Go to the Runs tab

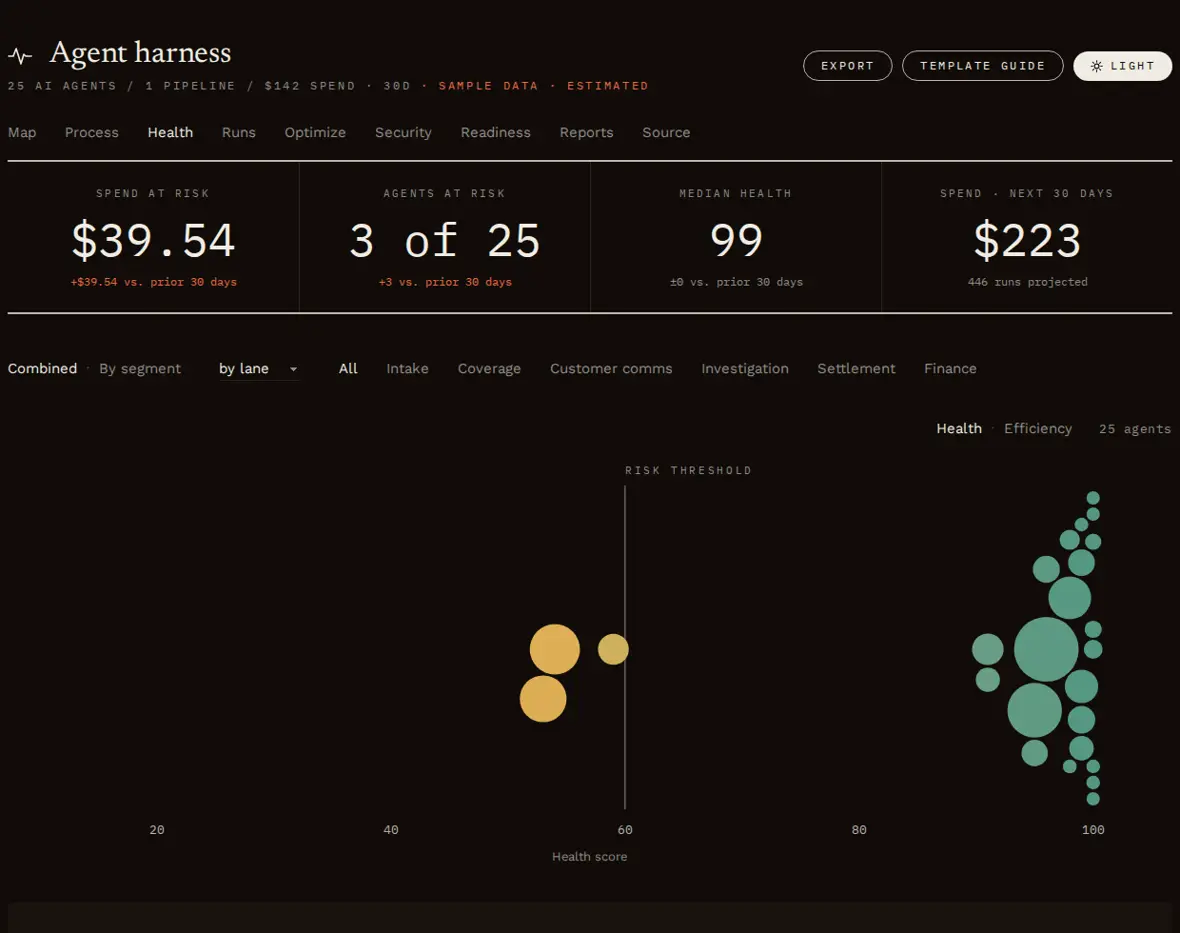pyautogui.click(x=239, y=132)
